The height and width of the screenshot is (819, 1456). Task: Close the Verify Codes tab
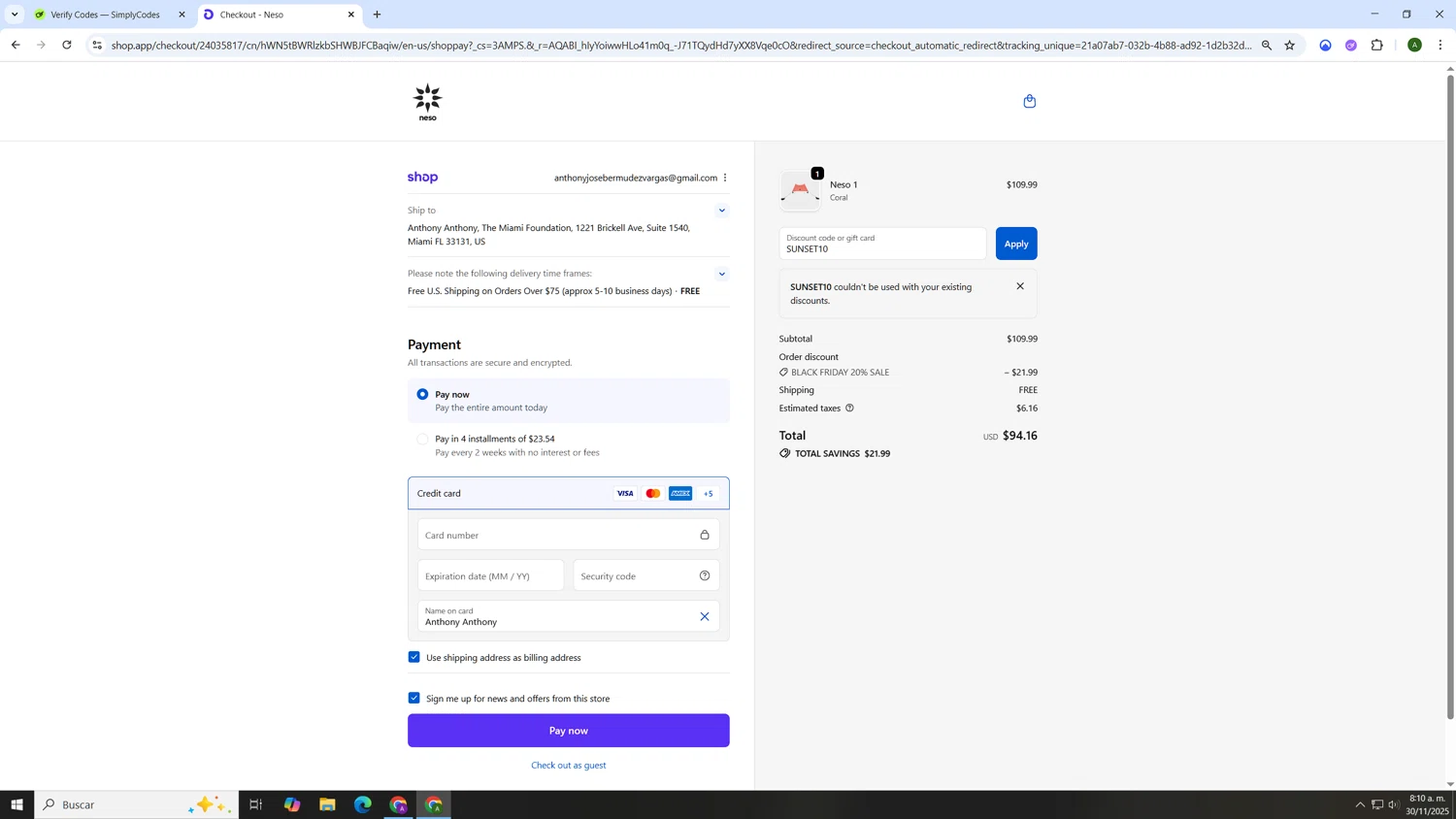coord(182,15)
